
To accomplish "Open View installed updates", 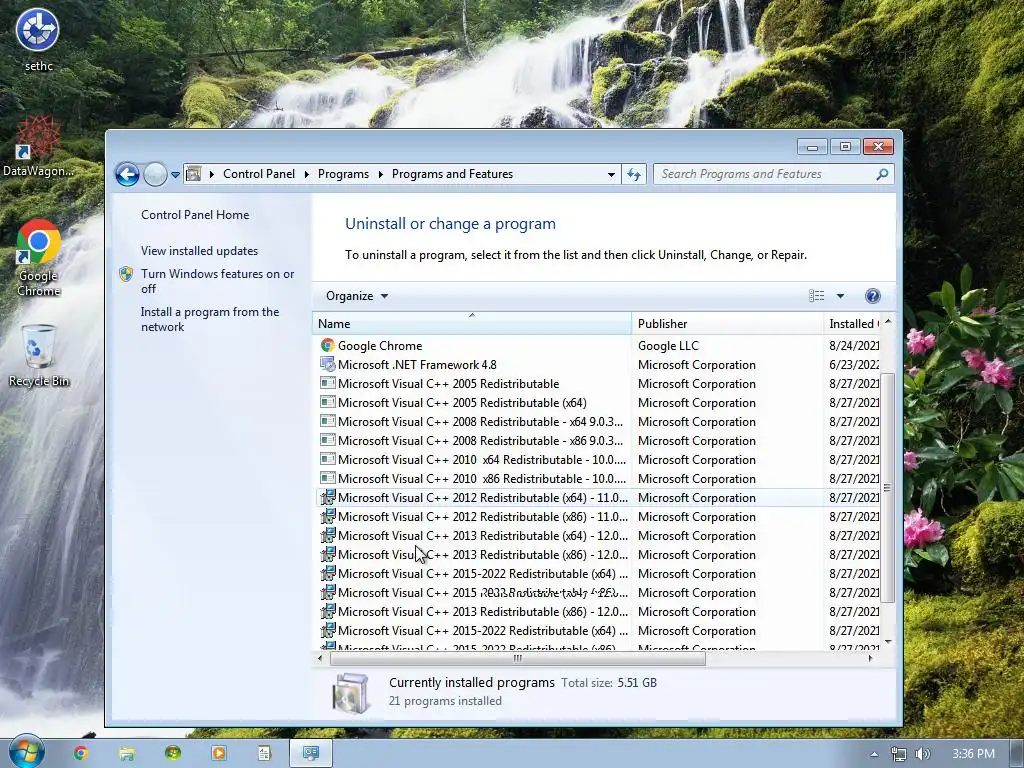I will 199,251.
